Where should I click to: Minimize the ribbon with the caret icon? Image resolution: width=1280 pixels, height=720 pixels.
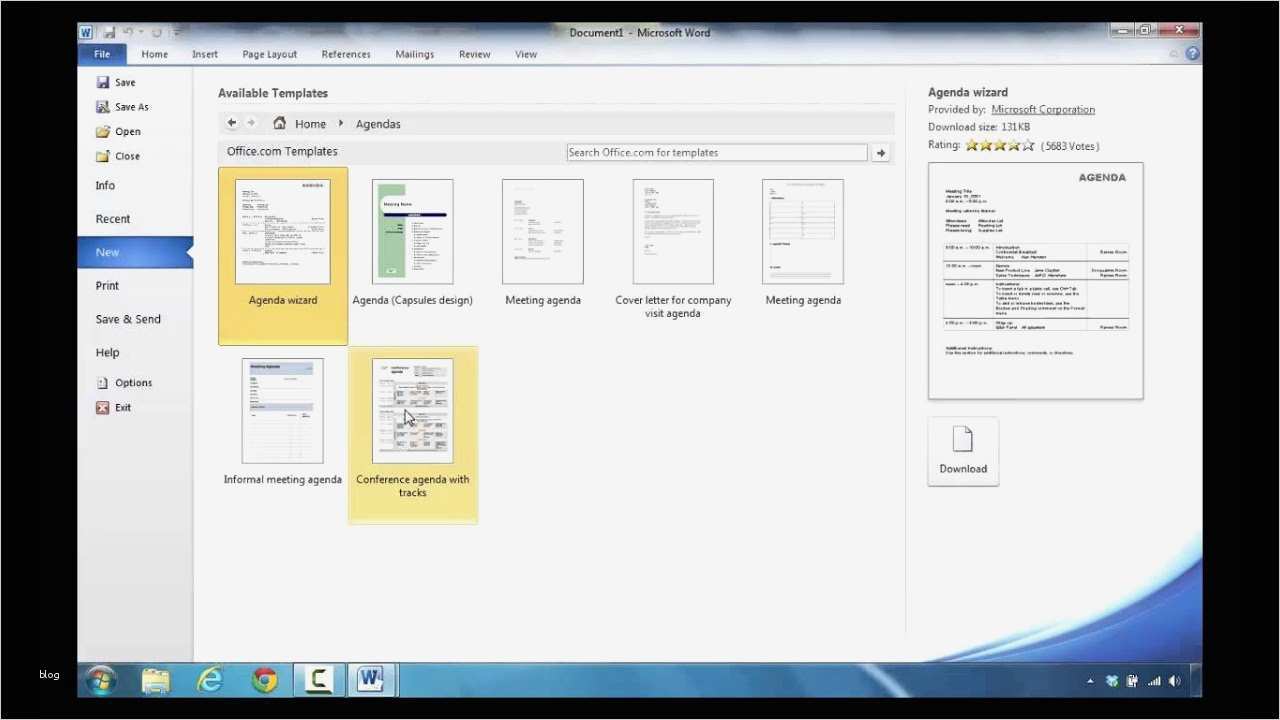pos(1175,54)
